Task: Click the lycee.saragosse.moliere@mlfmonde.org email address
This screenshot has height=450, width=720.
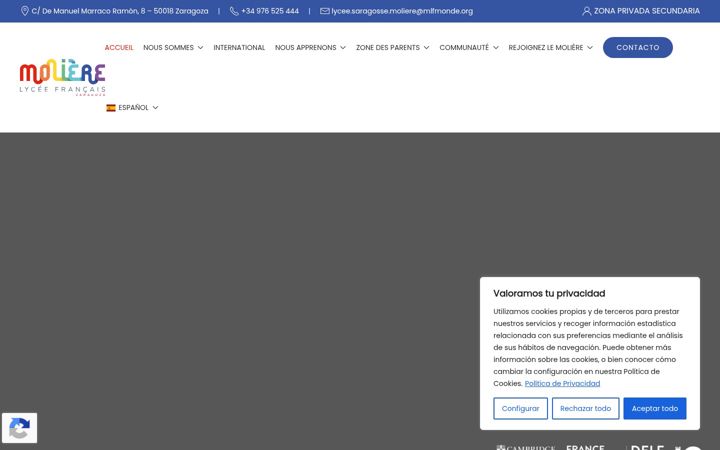Action: pos(402,11)
